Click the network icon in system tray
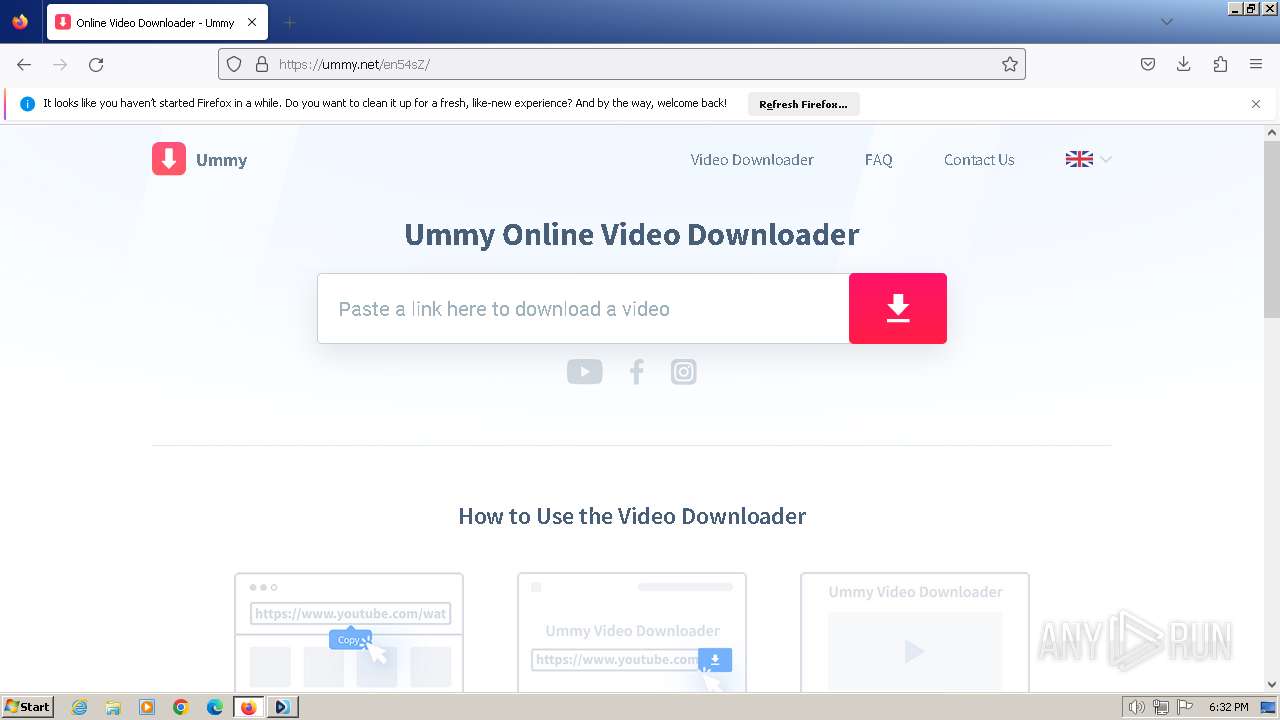Screen dimensions: 1280x720 (x=1161, y=707)
